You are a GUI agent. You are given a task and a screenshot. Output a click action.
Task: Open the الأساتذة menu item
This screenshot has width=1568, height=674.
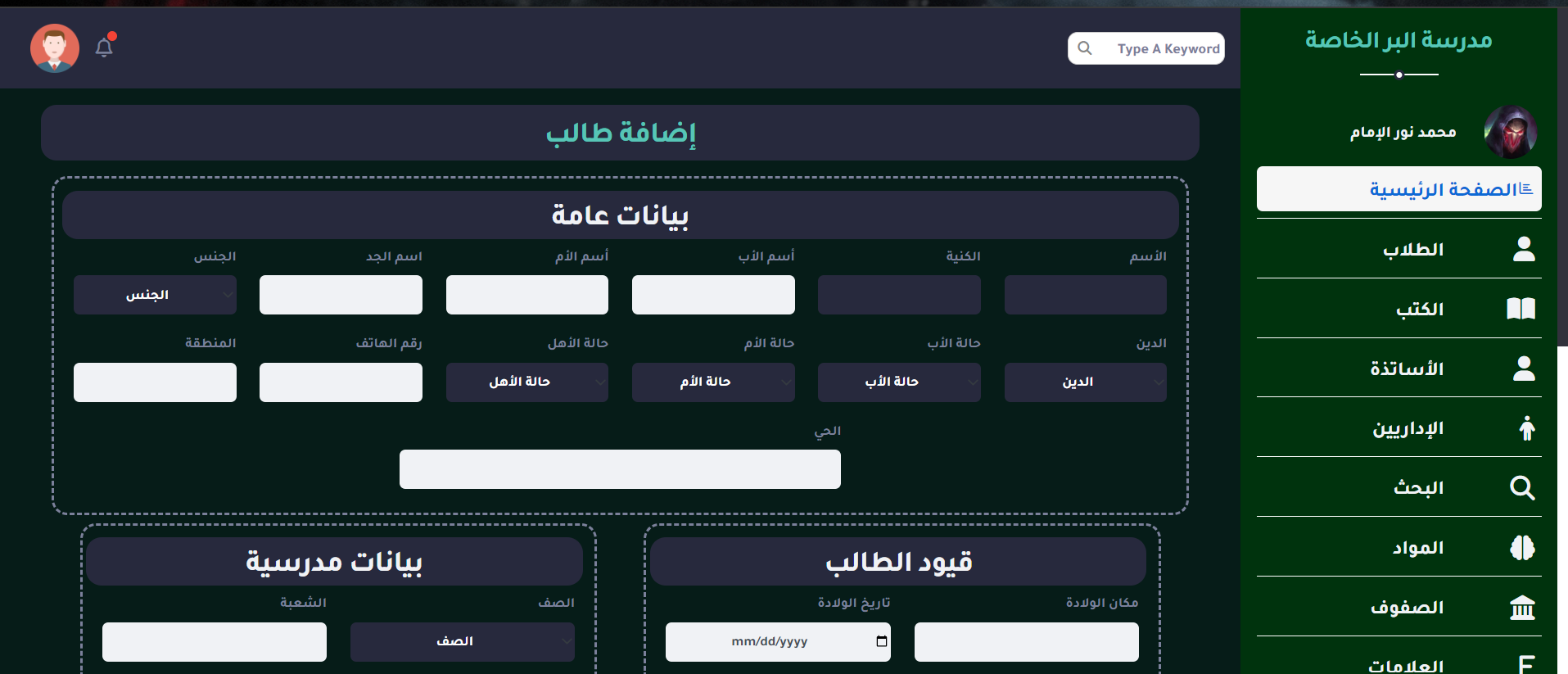(1407, 369)
